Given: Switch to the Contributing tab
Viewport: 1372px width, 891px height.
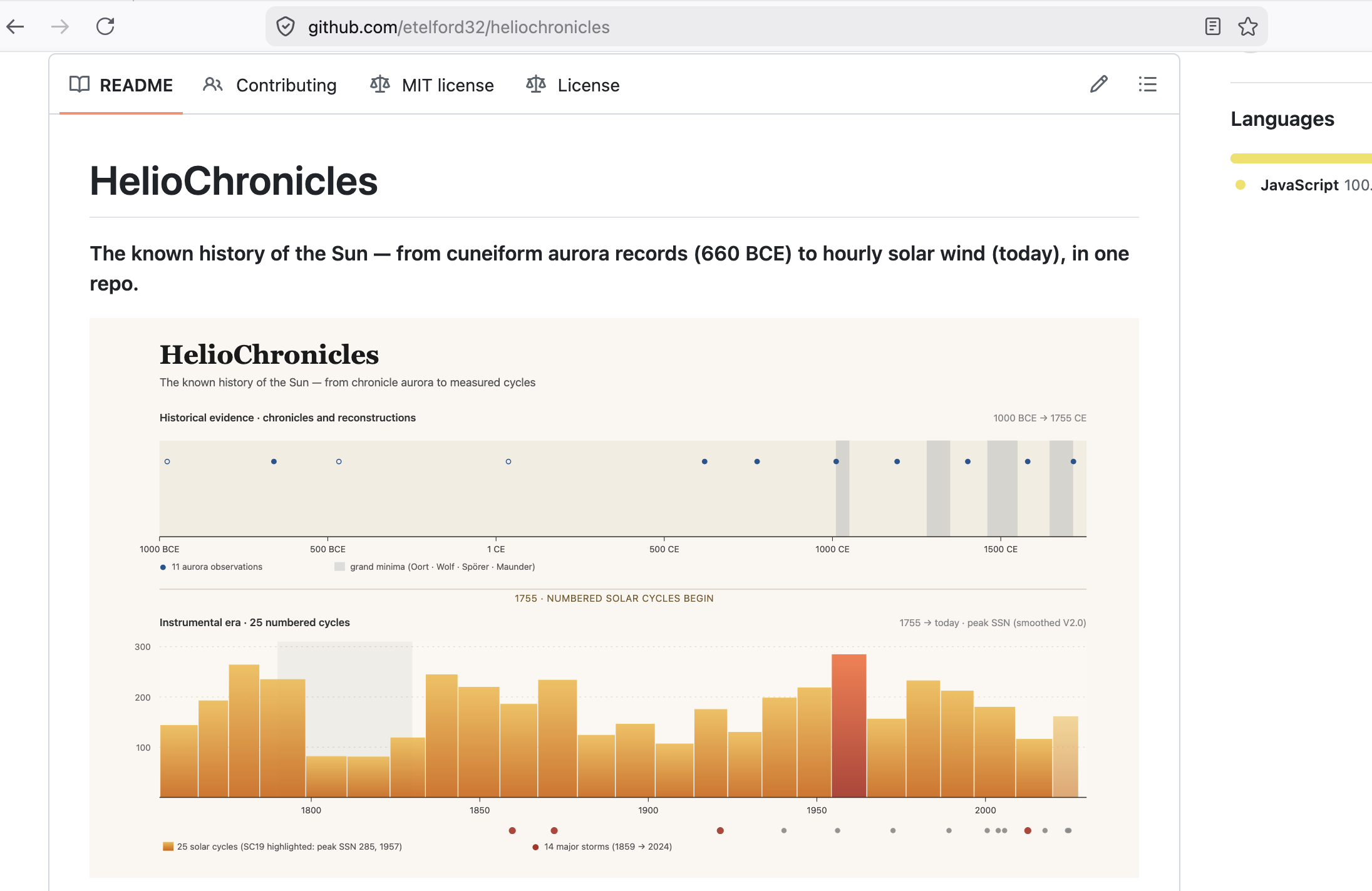Looking at the screenshot, I should pos(286,85).
